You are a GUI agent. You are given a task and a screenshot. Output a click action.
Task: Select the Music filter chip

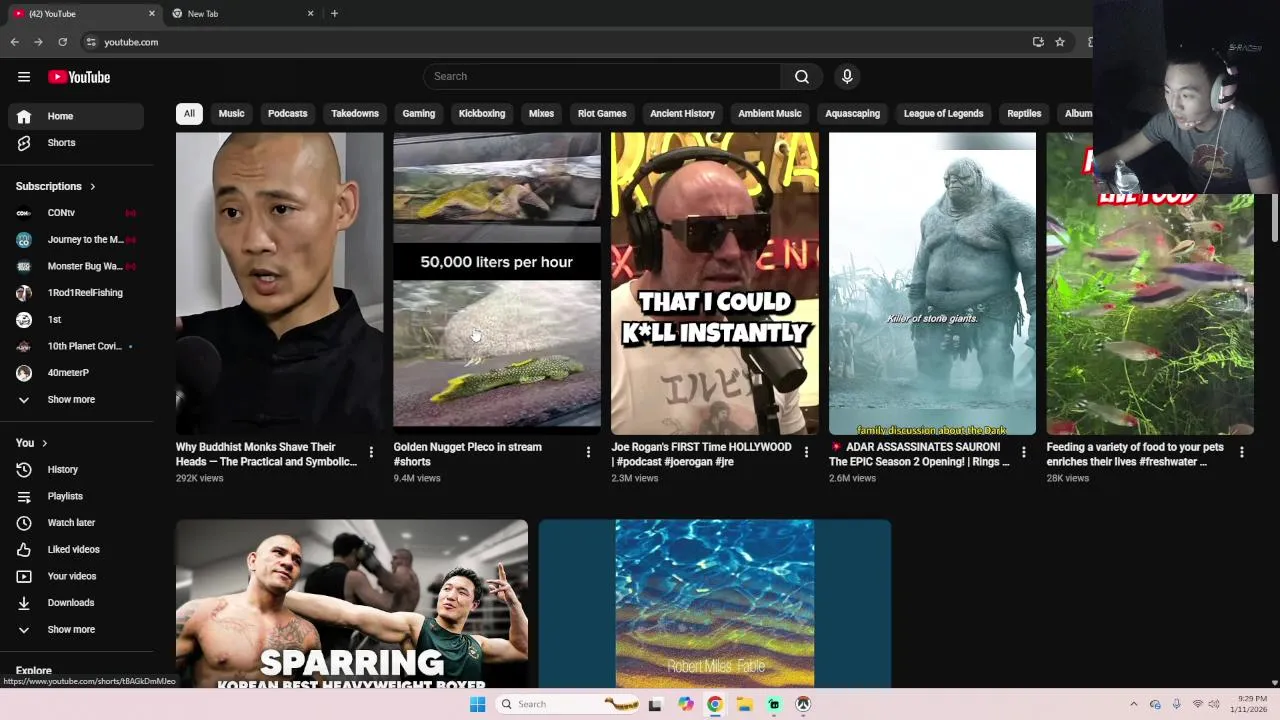pyautogui.click(x=231, y=113)
